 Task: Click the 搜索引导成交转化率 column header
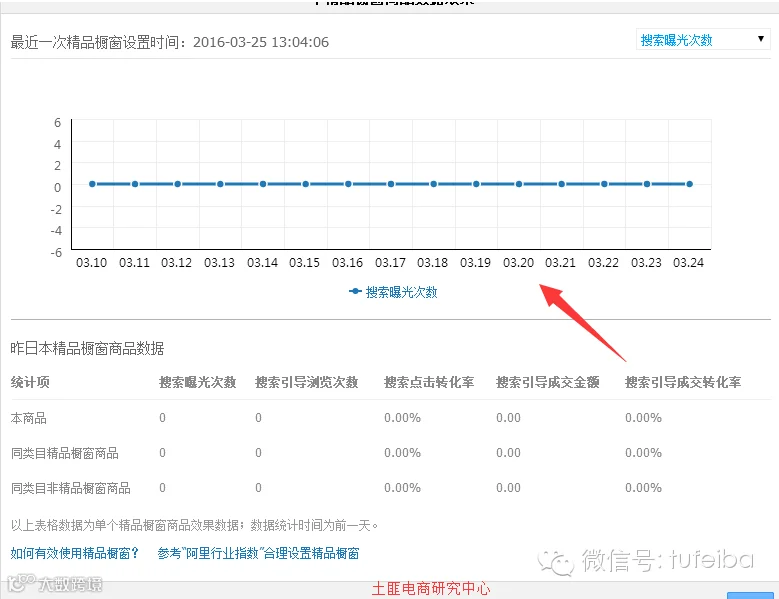(x=683, y=382)
